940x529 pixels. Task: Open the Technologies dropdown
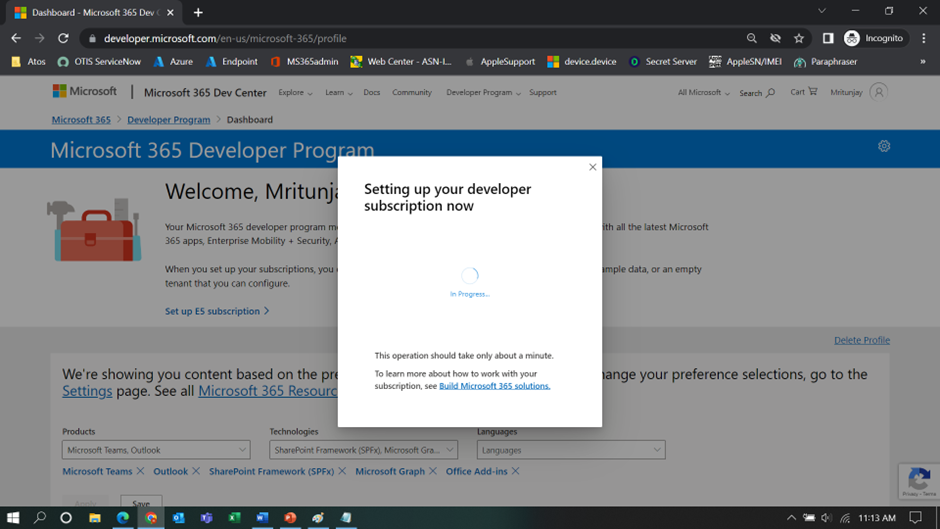pyautogui.click(x=363, y=450)
